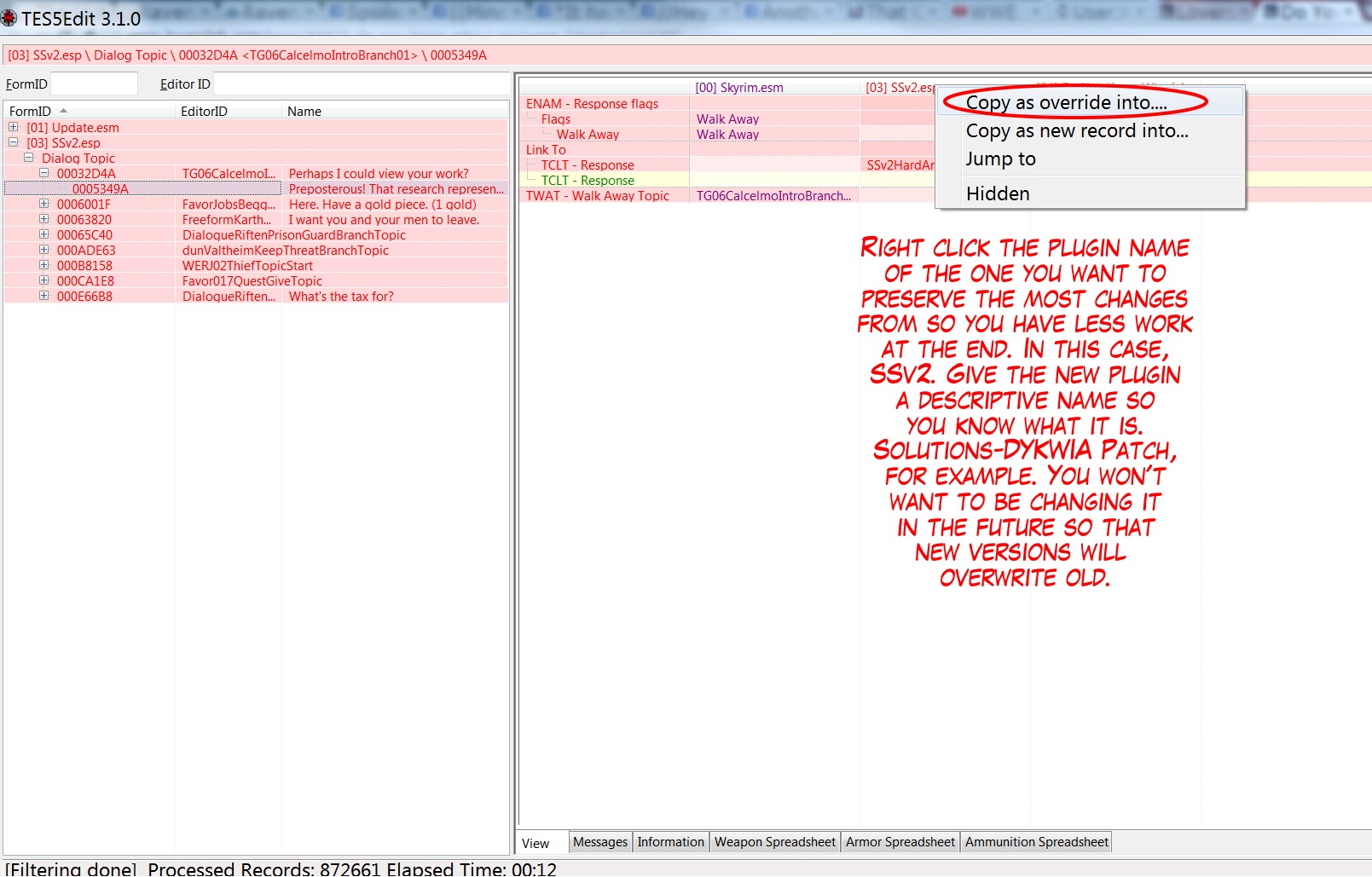Choose 'Copy as new record into...'

pyautogui.click(x=1076, y=131)
